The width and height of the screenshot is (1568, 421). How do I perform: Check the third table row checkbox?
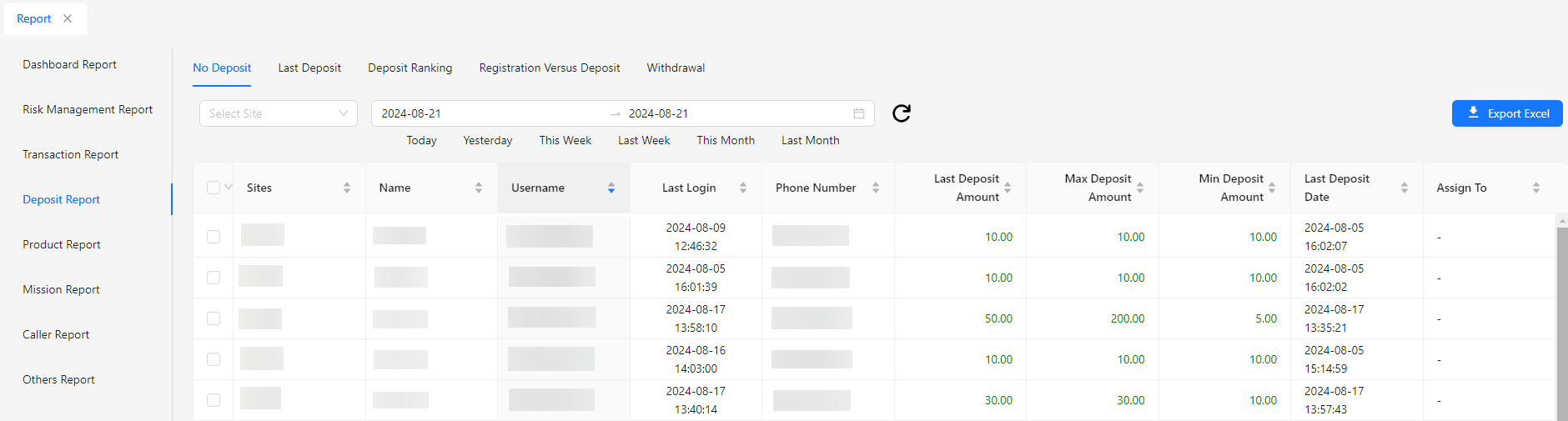(x=214, y=318)
